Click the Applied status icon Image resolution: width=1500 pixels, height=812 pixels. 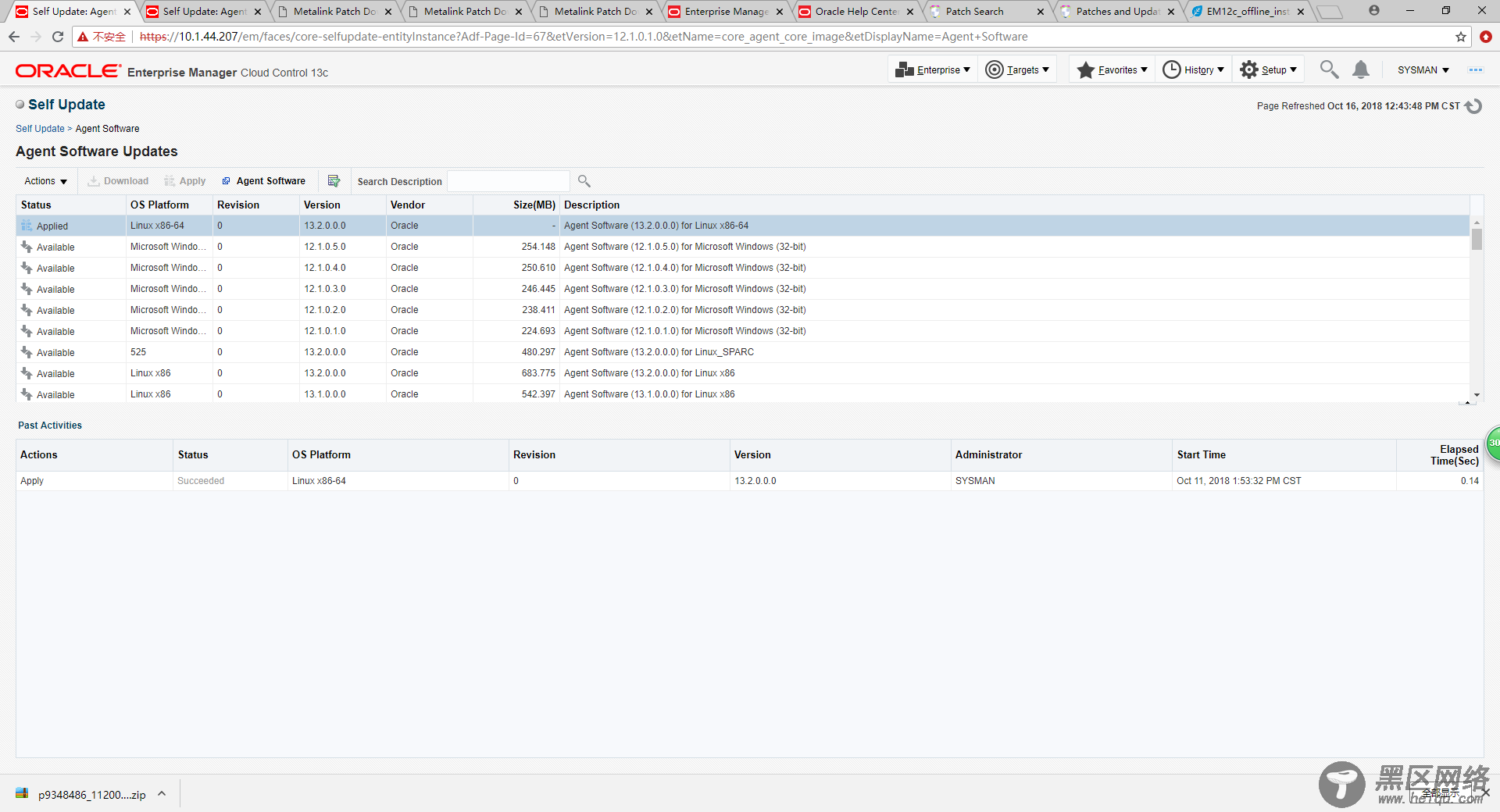pos(27,226)
